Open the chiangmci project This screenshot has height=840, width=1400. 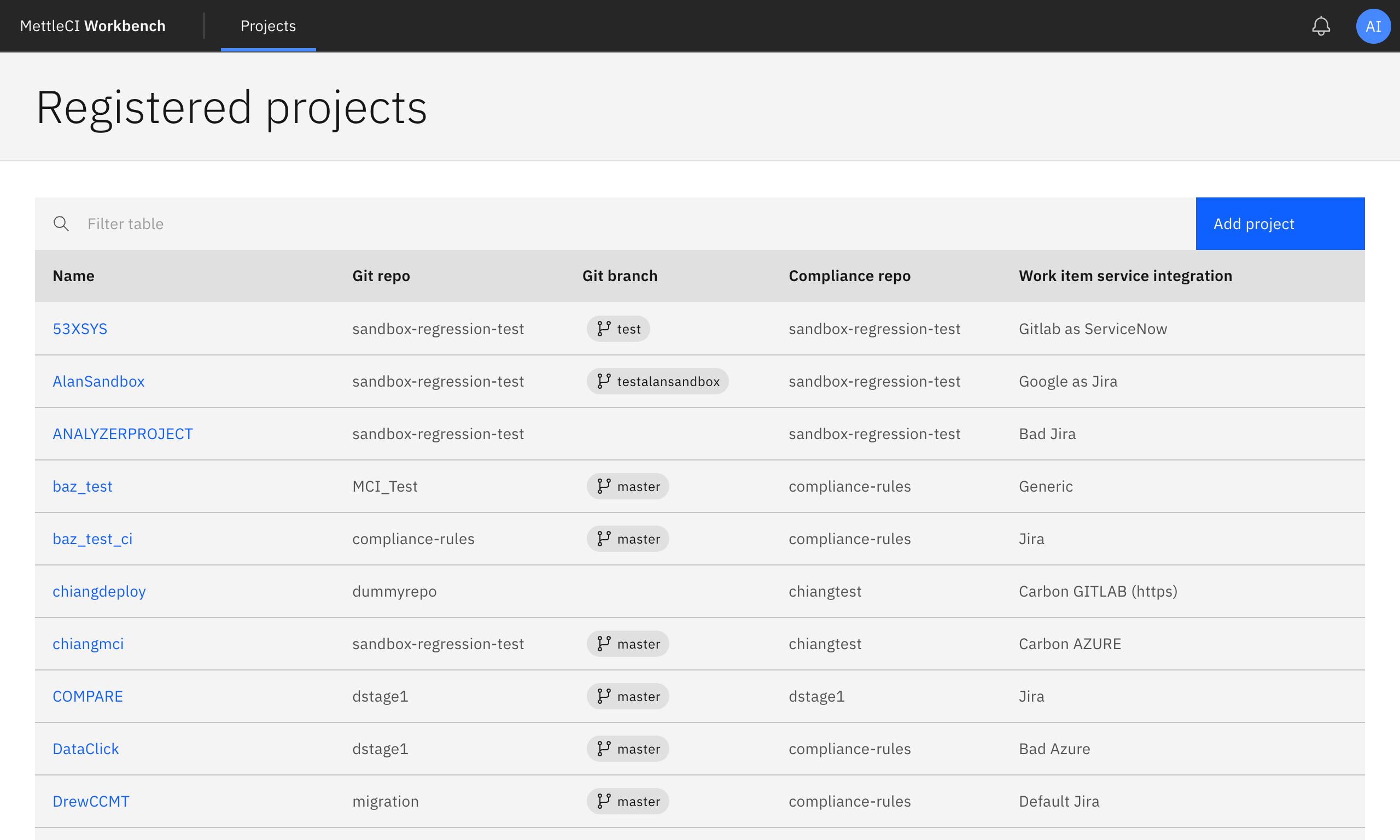pyautogui.click(x=87, y=644)
